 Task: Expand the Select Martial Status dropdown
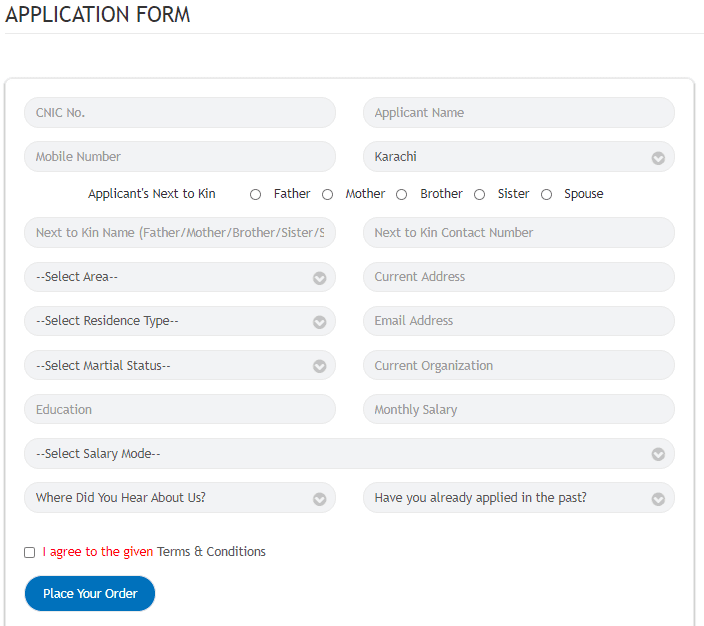click(180, 366)
